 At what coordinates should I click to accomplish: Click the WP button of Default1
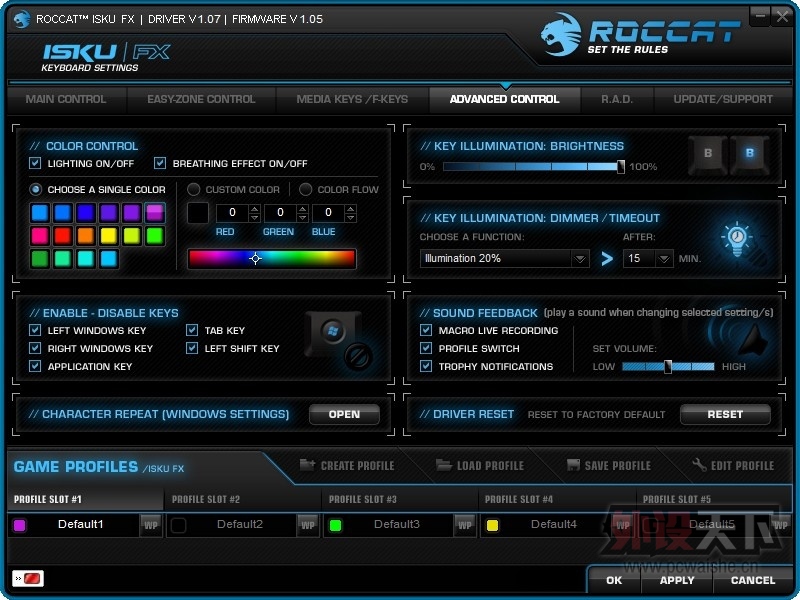coord(151,525)
